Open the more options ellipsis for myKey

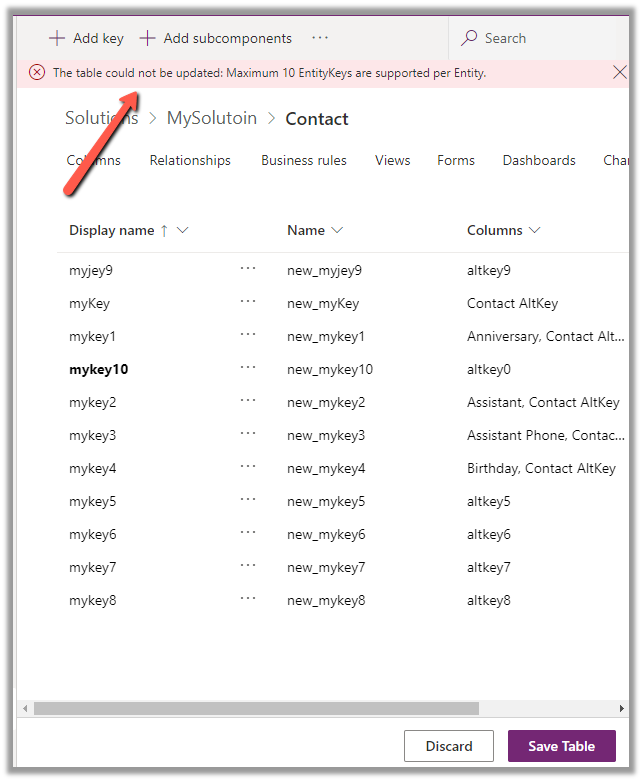pyautogui.click(x=248, y=302)
